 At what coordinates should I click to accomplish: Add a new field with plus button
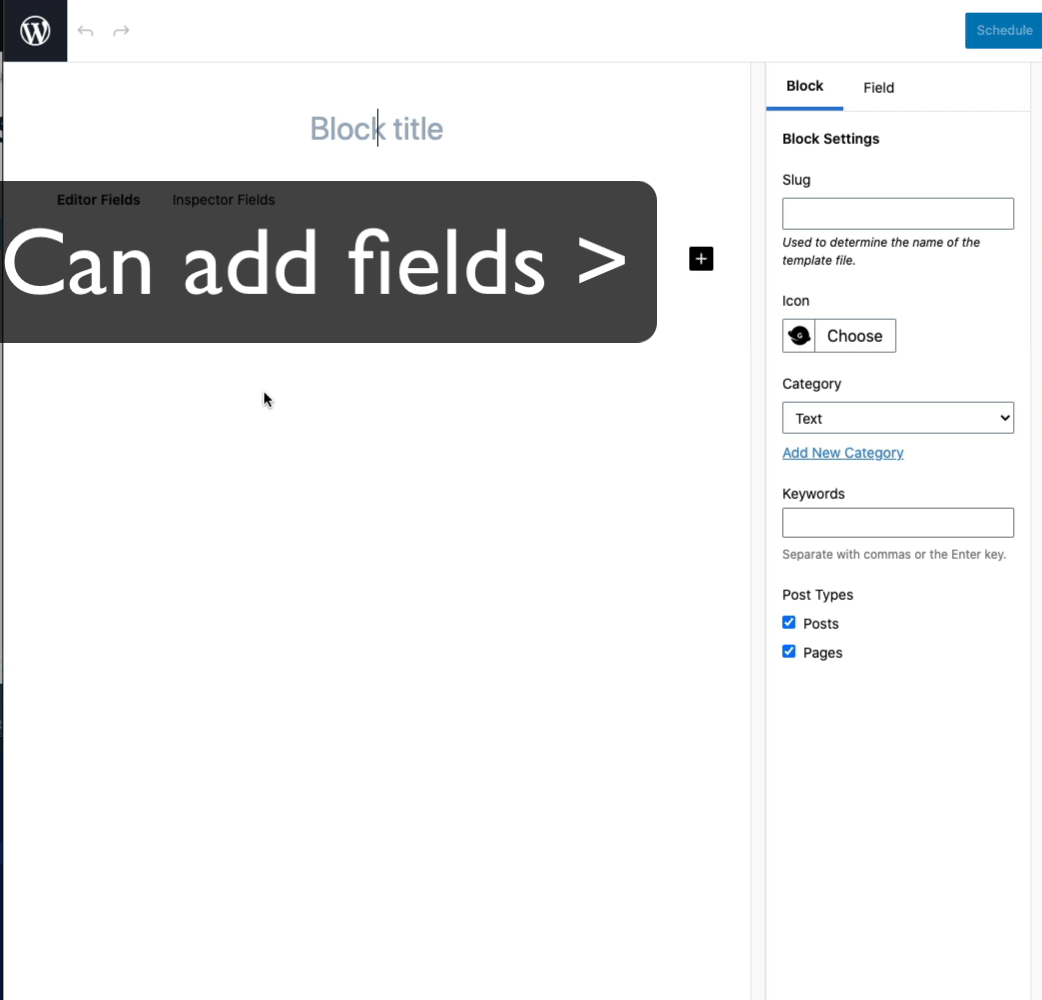[x=701, y=258]
